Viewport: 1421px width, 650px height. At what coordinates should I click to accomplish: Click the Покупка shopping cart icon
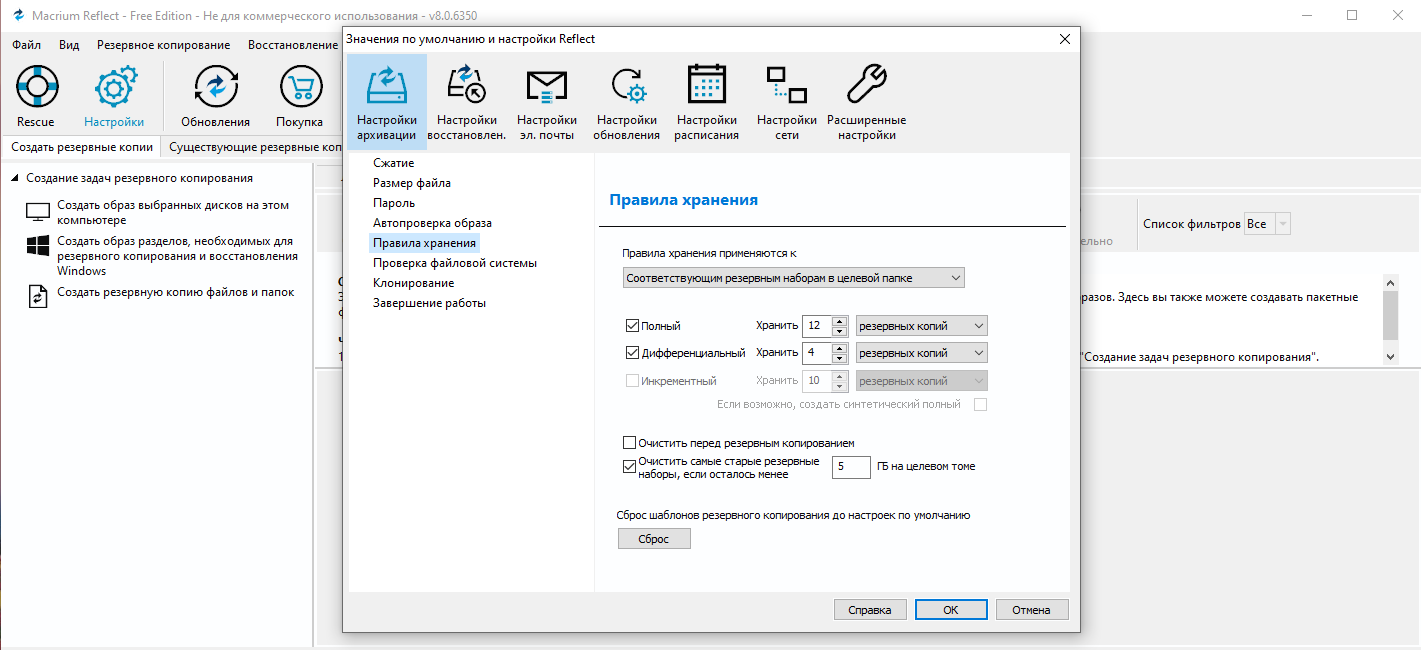[x=300, y=87]
